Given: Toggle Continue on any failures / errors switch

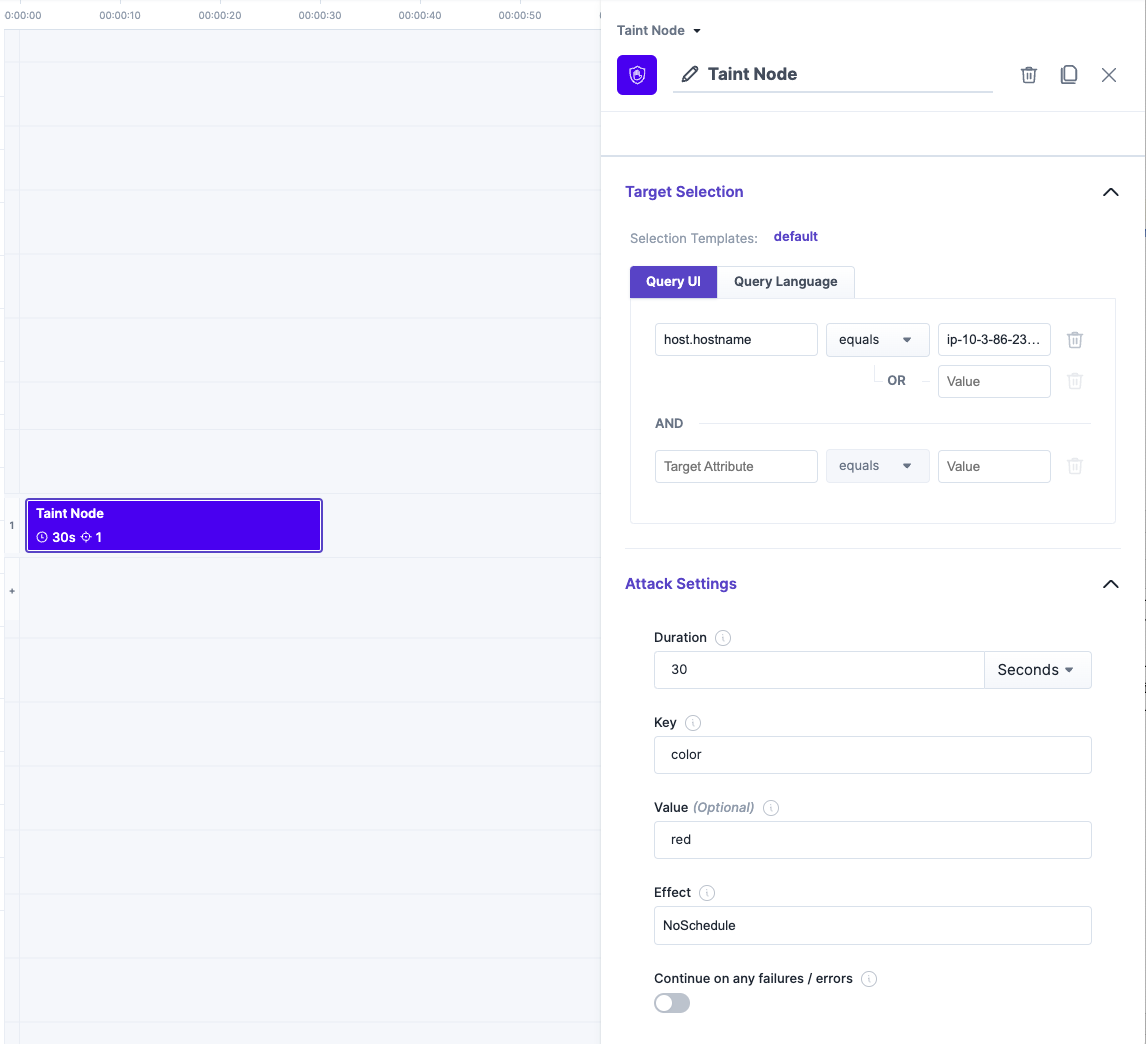Looking at the screenshot, I should click(x=672, y=1003).
